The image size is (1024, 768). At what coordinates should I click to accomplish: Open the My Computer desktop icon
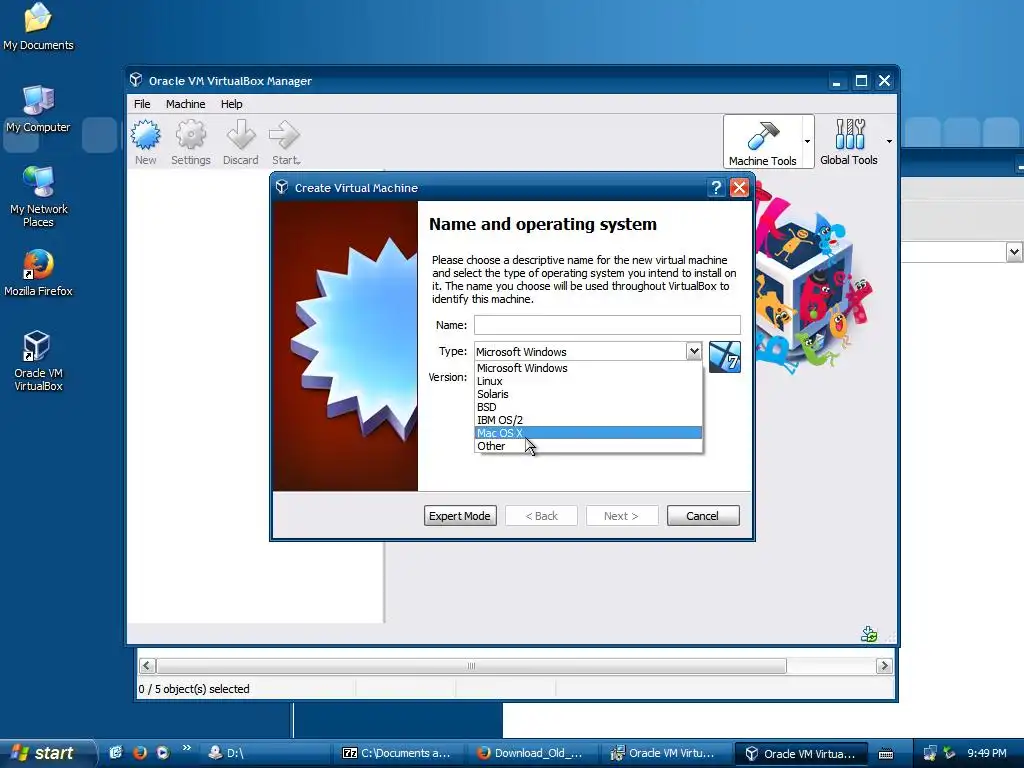[38, 110]
